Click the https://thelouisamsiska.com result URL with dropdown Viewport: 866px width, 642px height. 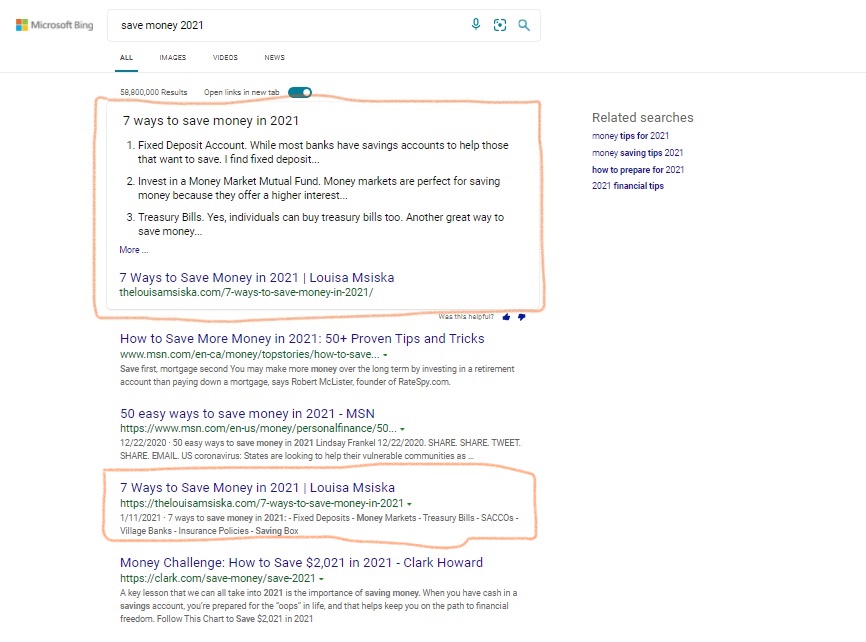pos(262,503)
